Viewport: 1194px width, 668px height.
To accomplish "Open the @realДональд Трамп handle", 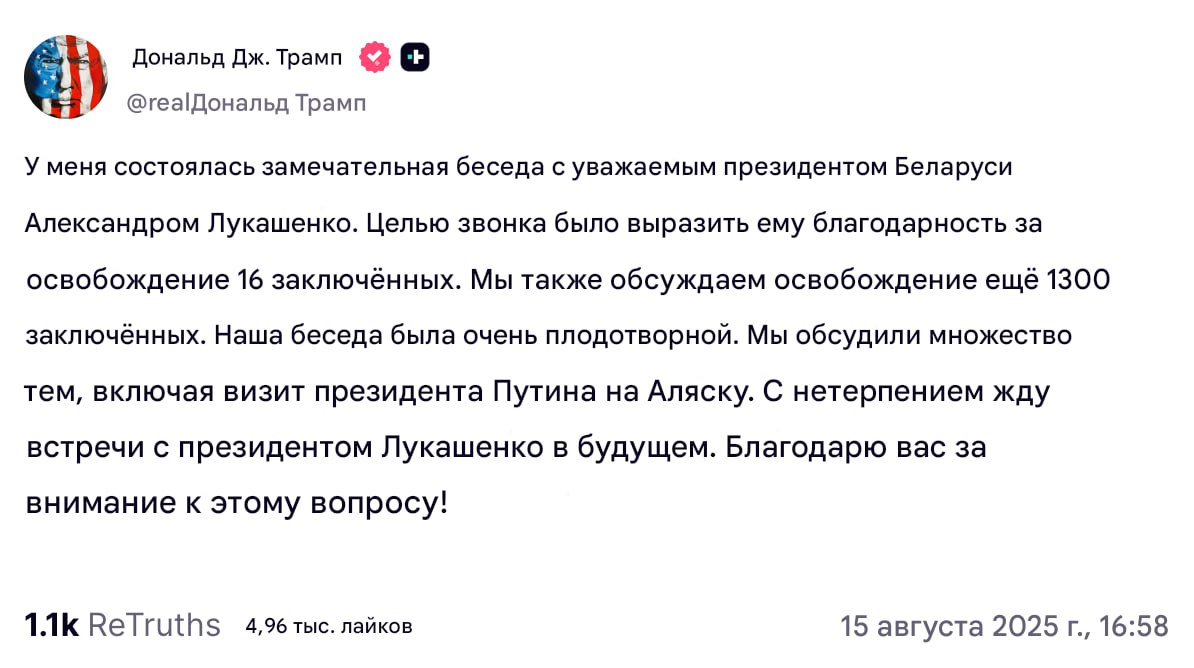I will pyautogui.click(x=246, y=103).
